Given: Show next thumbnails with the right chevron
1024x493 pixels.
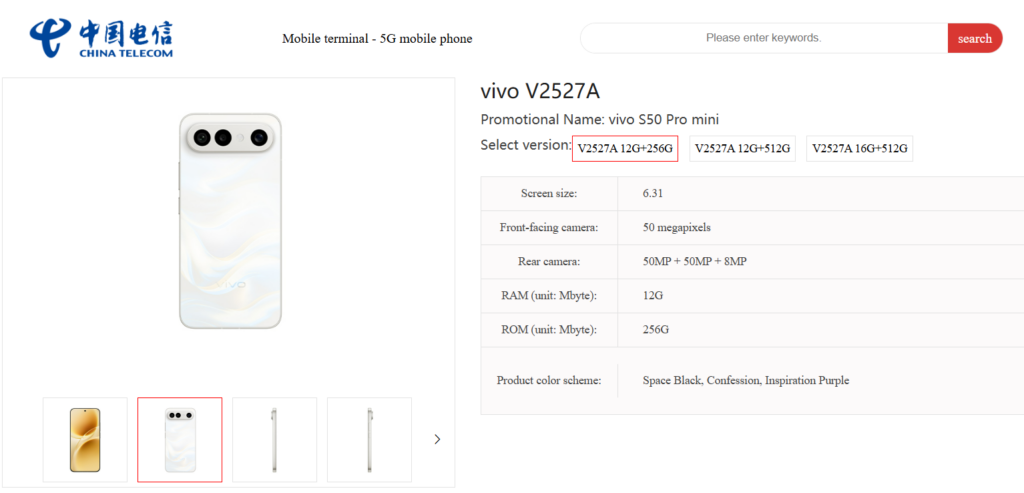Looking at the screenshot, I should tap(437, 439).
